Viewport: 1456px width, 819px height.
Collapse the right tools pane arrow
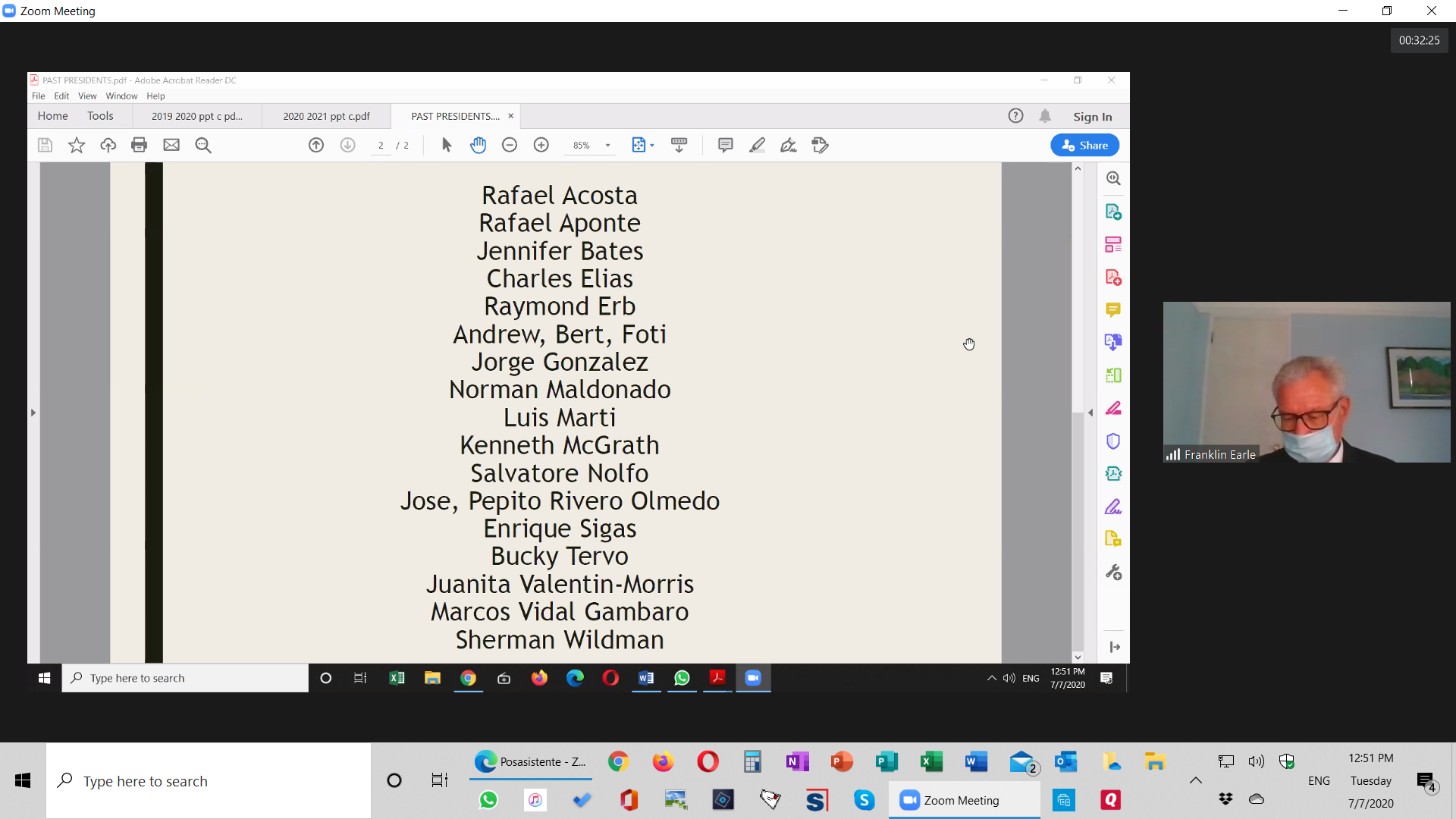tap(1090, 413)
